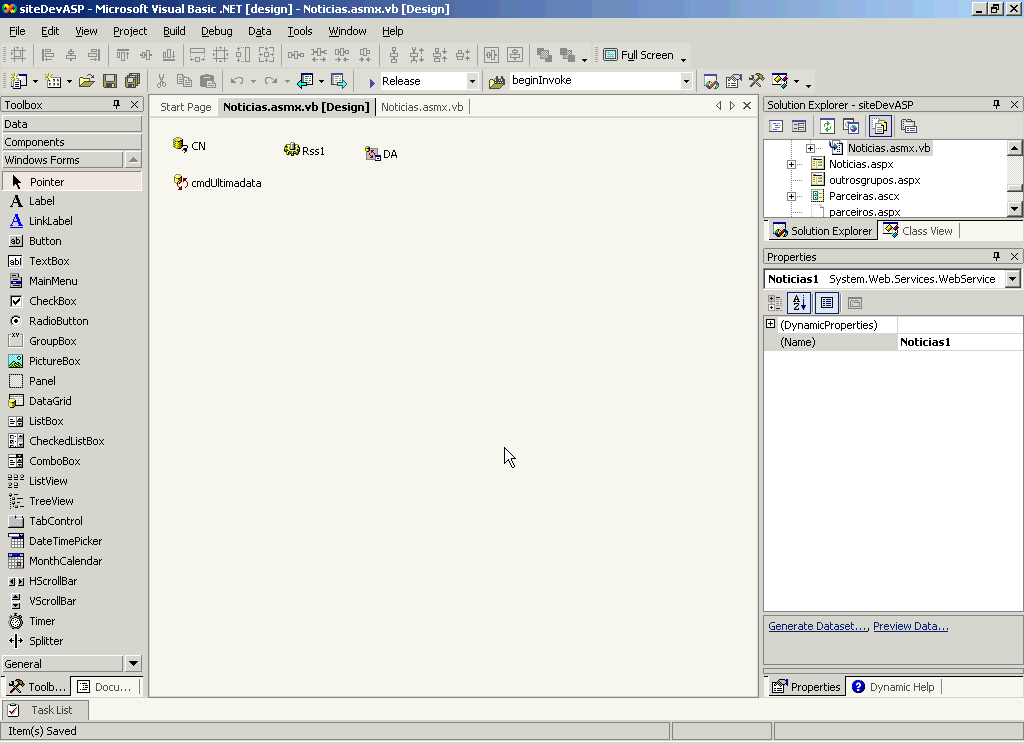Click the Save All toolbar icon
Image resolution: width=1024 pixels, height=744 pixels.
[132, 81]
